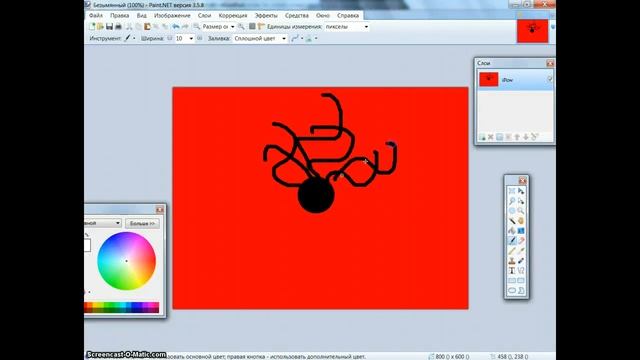
Task: Select the Lasso Select tool
Action: [512, 201]
